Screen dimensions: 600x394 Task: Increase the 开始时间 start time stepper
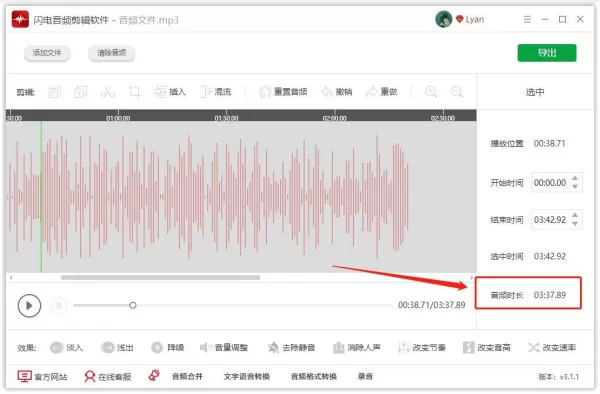(575, 178)
